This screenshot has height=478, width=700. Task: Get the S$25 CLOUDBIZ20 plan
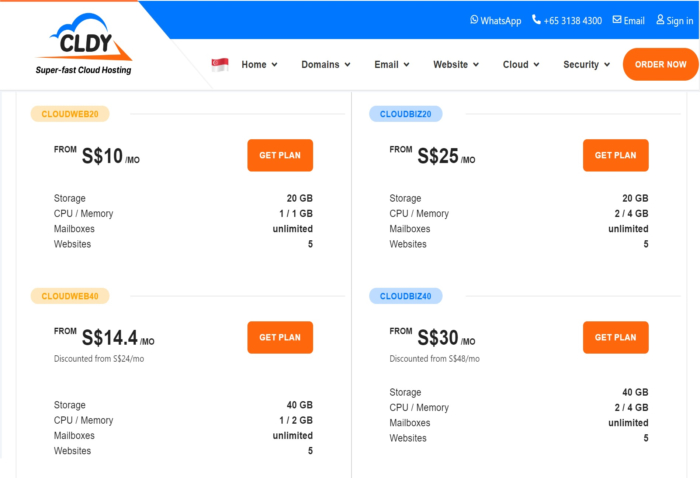pos(616,155)
